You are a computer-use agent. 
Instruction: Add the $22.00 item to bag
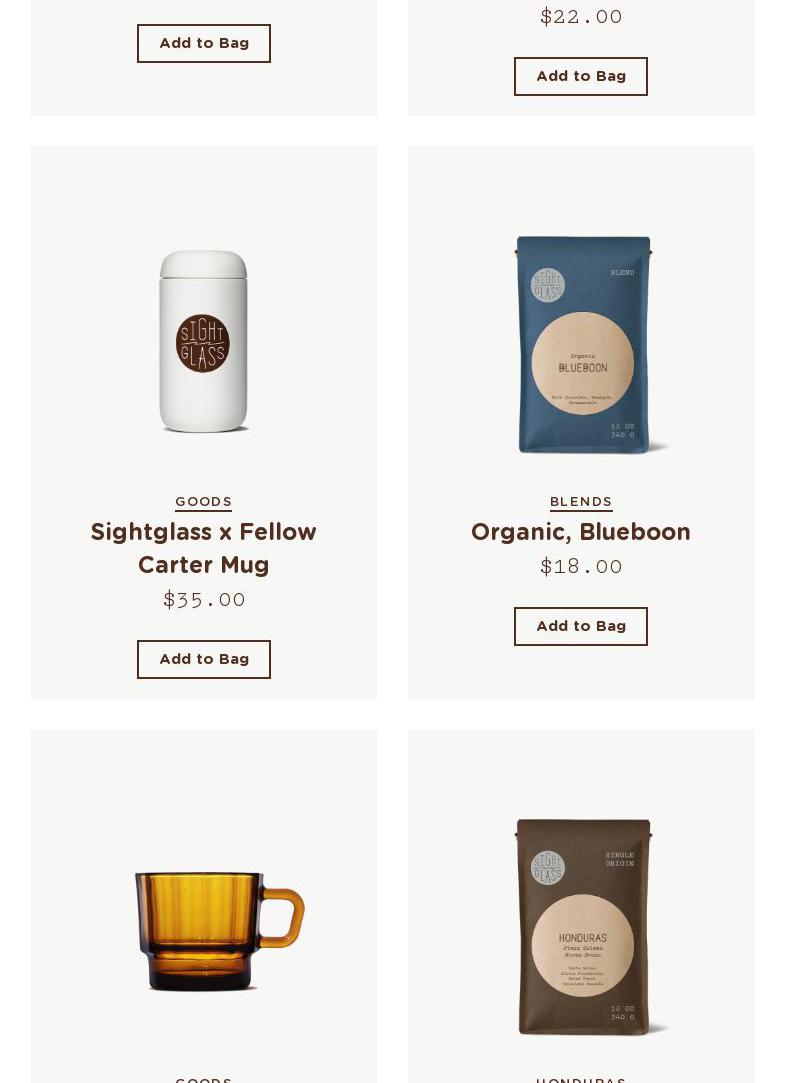click(581, 76)
